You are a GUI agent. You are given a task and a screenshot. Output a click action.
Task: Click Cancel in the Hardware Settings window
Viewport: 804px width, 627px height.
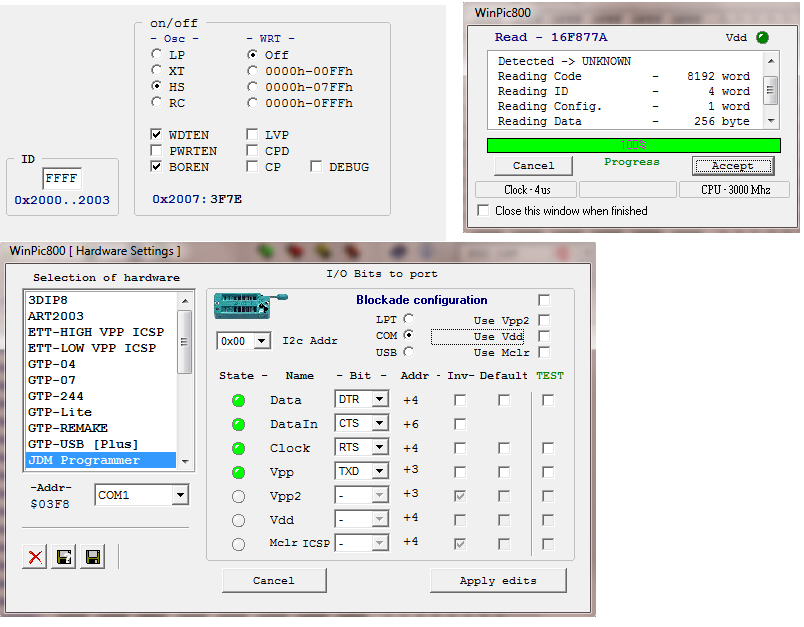click(274, 580)
